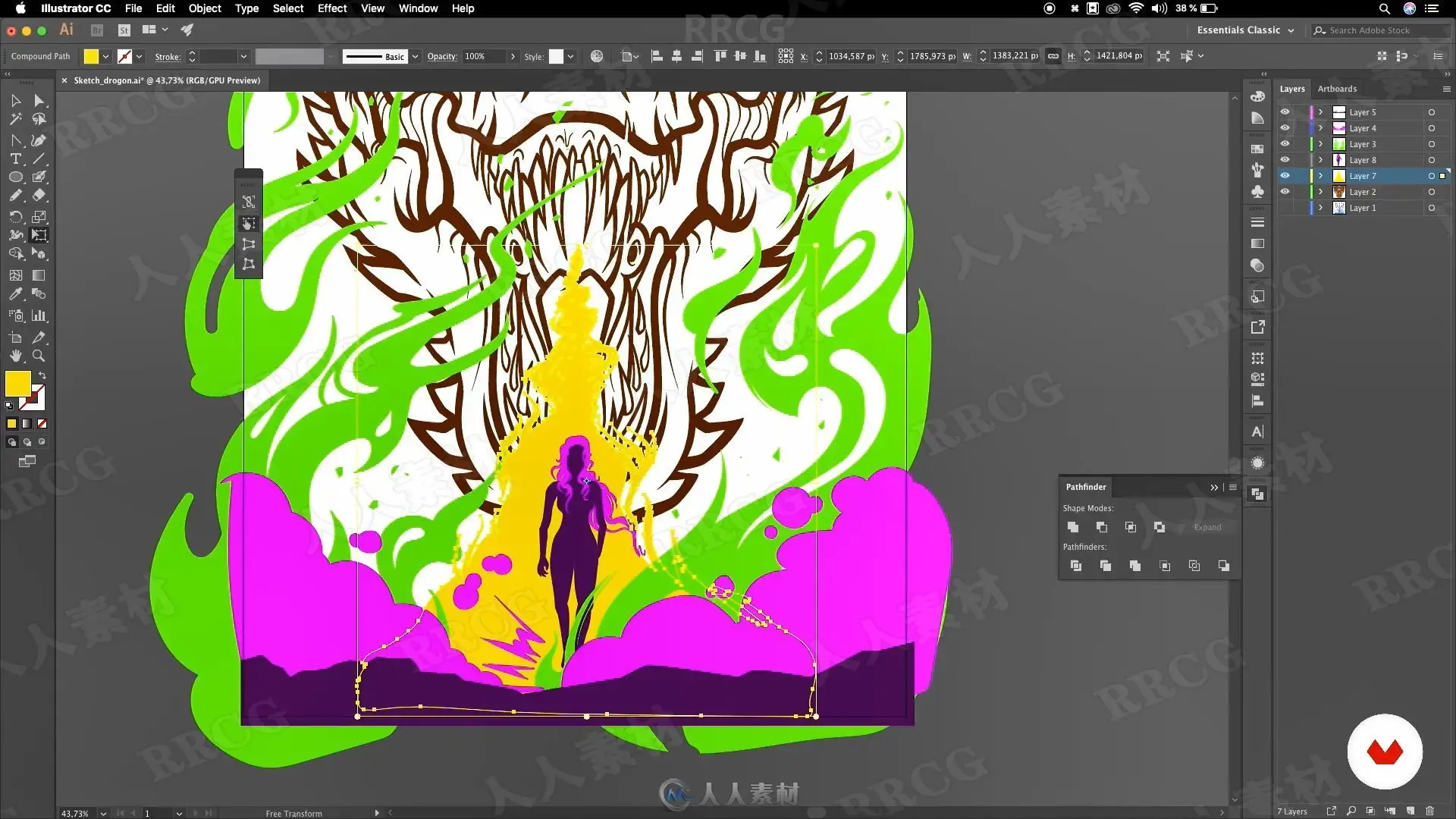Select the Magic Wand tool
The image size is (1456, 819).
click(15, 119)
